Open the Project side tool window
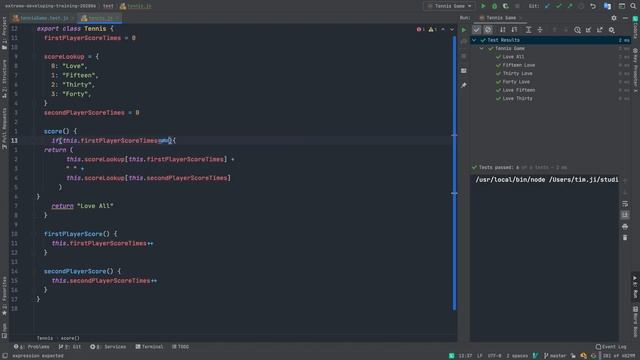This screenshot has width=640, height=360. point(4,33)
